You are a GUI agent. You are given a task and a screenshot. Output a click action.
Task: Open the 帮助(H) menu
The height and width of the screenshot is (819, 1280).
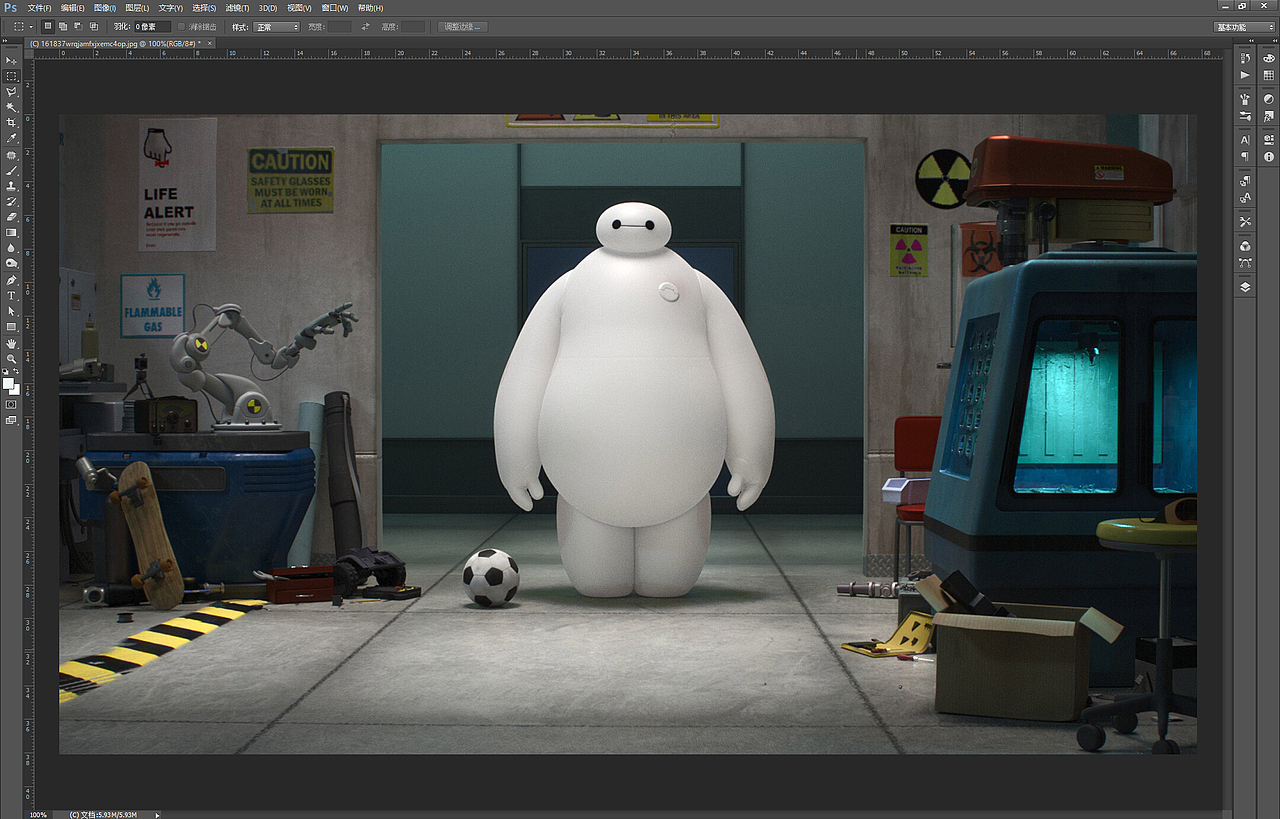pos(371,8)
